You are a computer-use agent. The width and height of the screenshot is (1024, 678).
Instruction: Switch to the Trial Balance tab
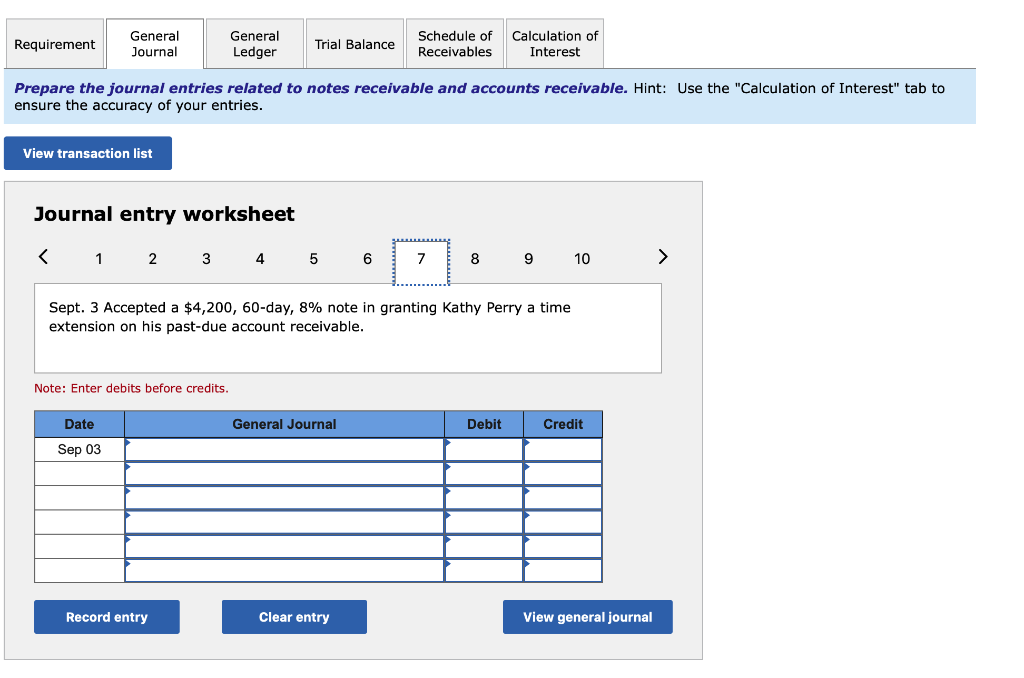[355, 44]
